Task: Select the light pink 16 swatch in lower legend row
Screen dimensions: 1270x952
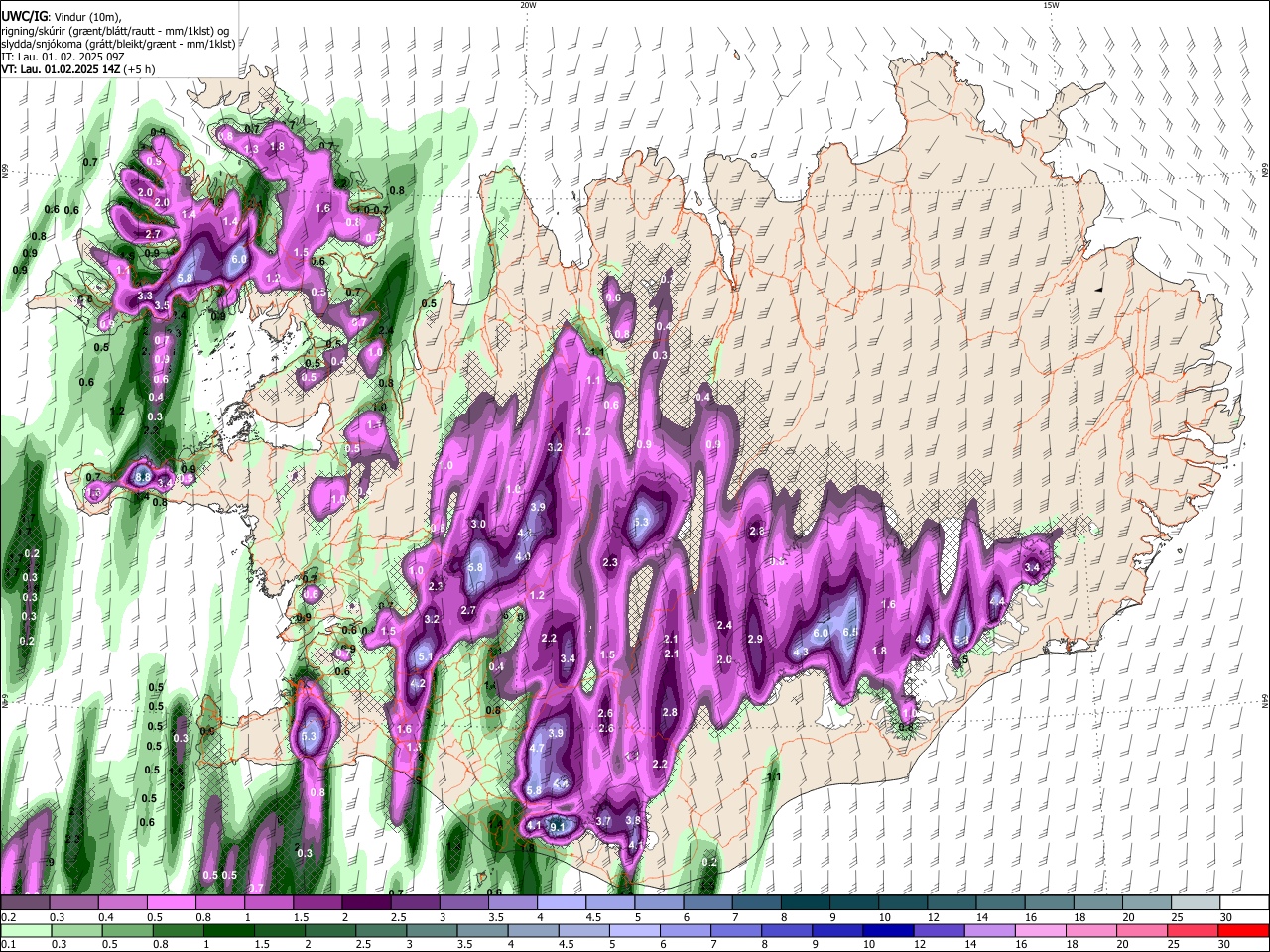Action: pos(1042,930)
